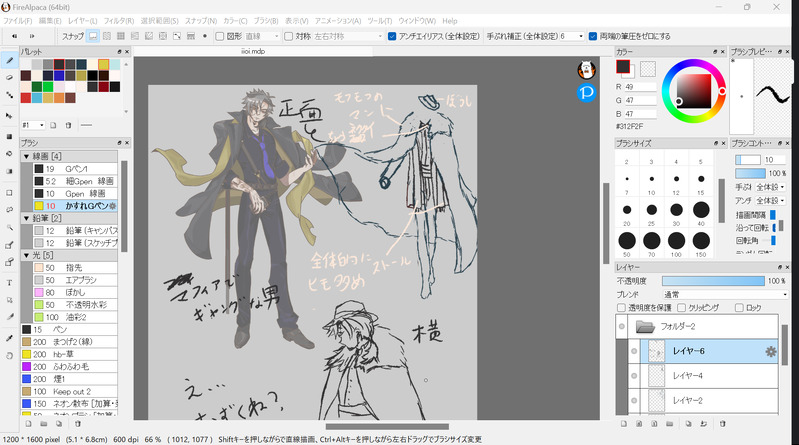The height and width of the screenshot is (445, 799).
Task: Open palette #1 dropdown
Action: (x=34, y=125)
